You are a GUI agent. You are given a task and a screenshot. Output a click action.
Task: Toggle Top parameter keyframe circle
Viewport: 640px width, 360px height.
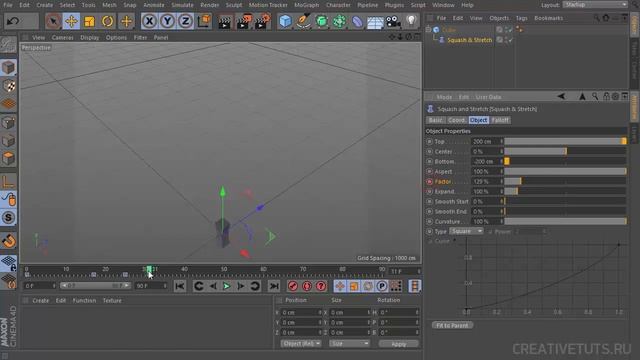click(x=429, y=142)
